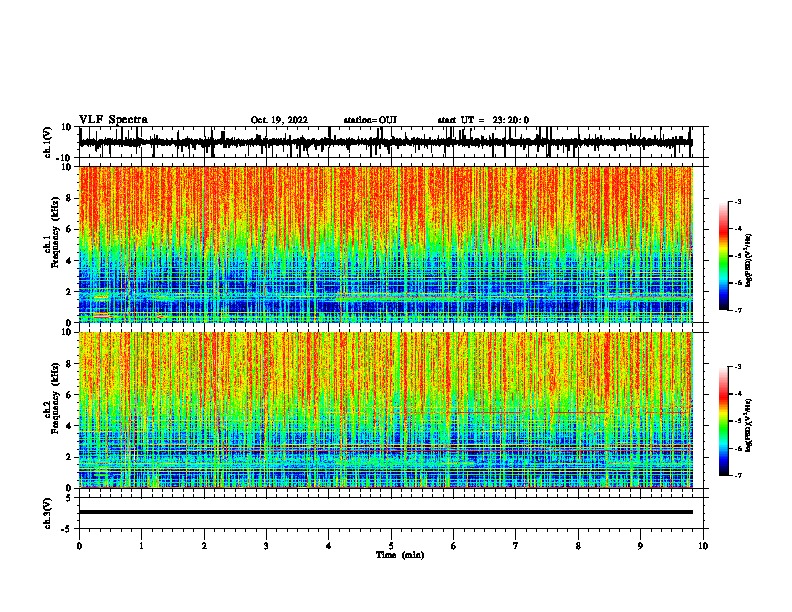Screen dimensions: 792x612
Task: Click tick label "9" on the Time axis
Action: tap(640, 546)
